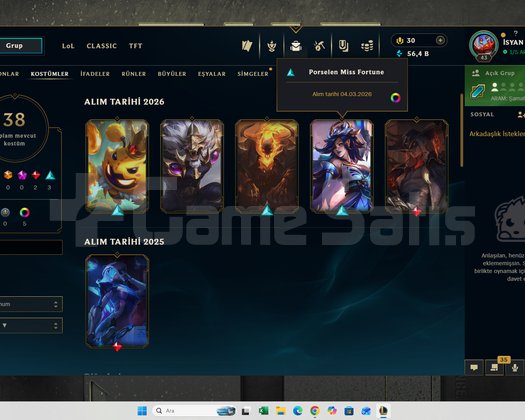
Task: Add RP with the plus button
Action: point(440,41)
